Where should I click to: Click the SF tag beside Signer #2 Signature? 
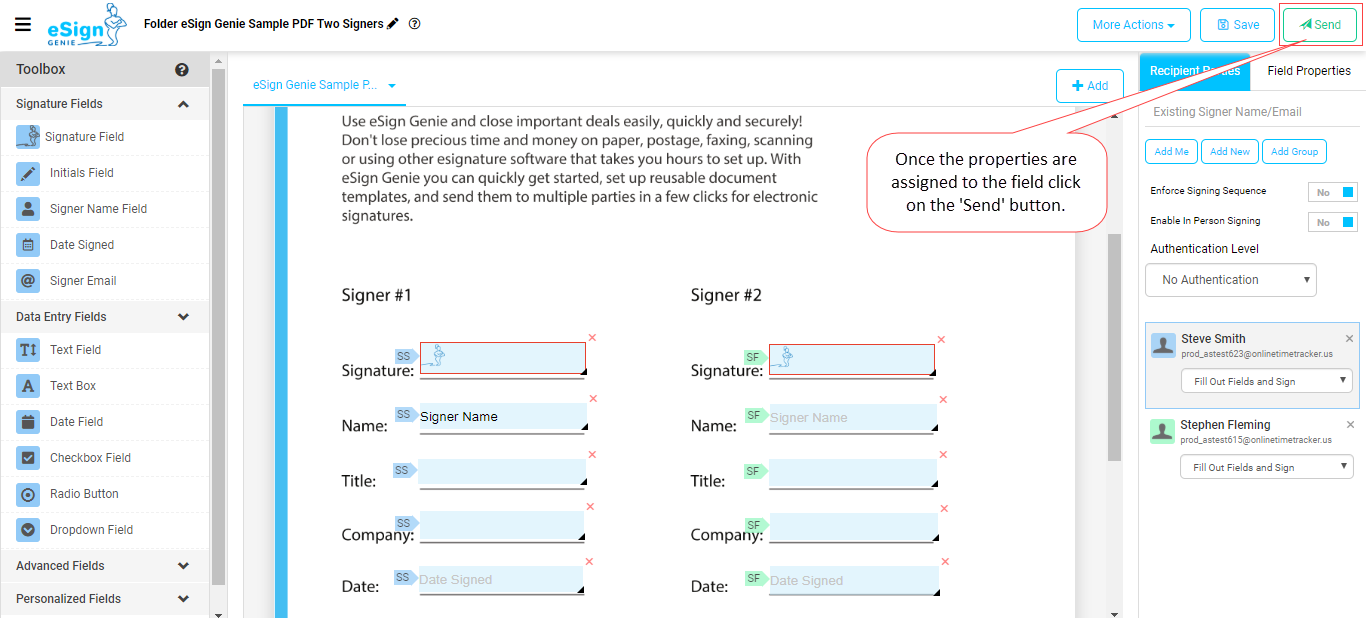[x=755, y=357]
